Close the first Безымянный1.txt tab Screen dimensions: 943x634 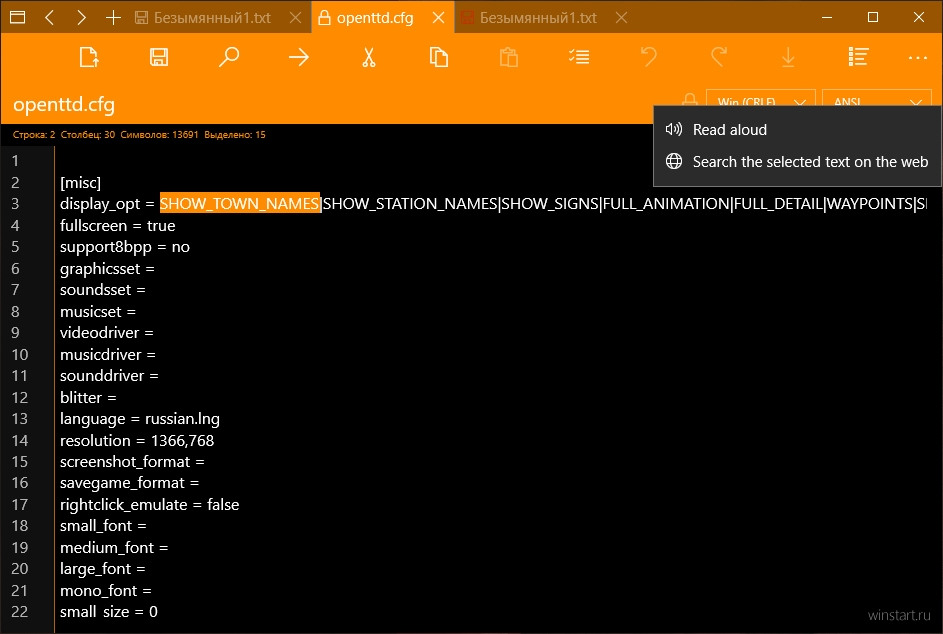tap(295, 18)
